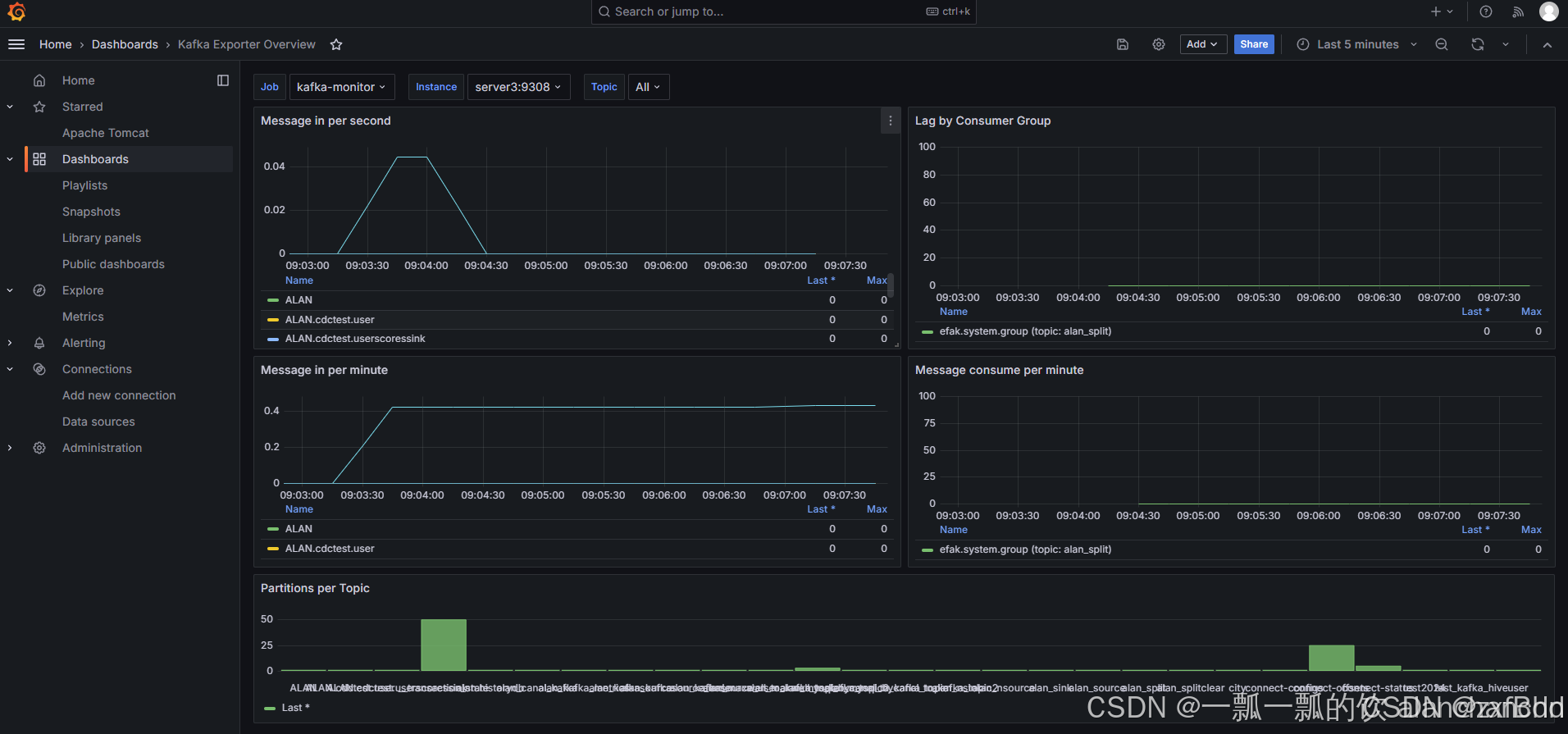This screenshot has width=1568, height=734.
Task: Click the Home icon in sidebar
Action: tap(39, 80)
